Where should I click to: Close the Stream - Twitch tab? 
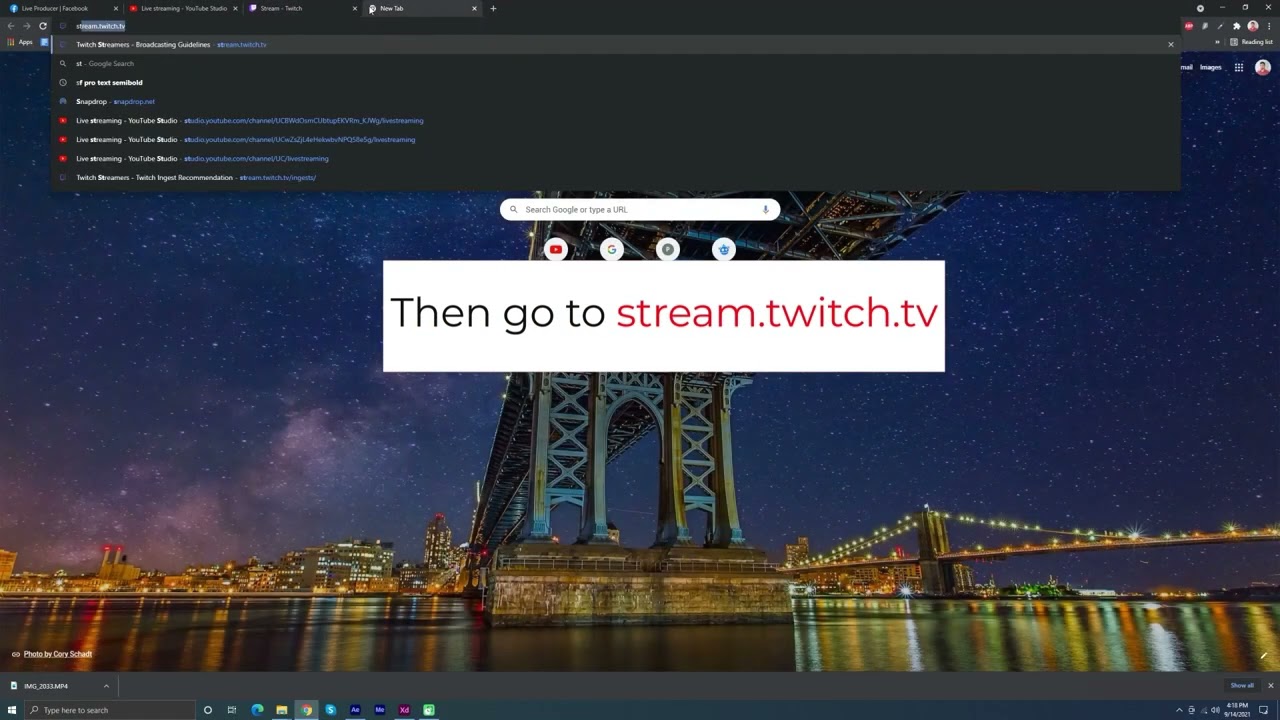point(354,8)
